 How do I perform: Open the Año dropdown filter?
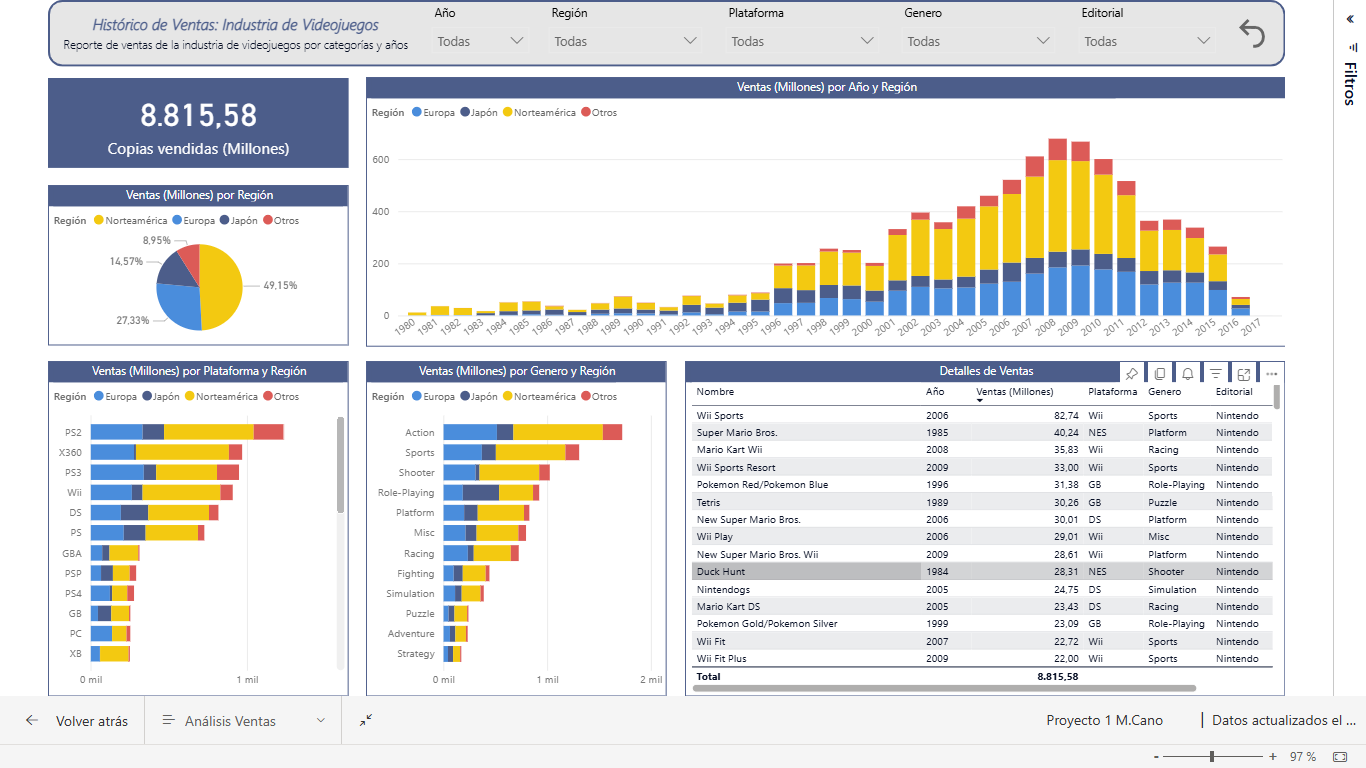[x=480, y=41]
